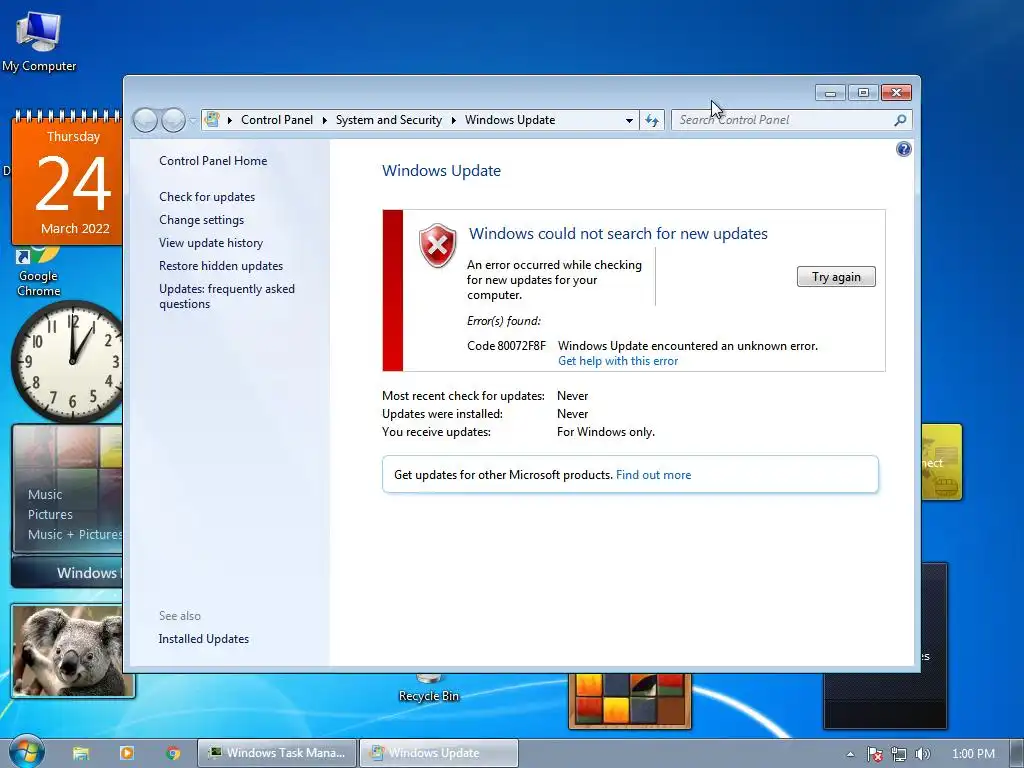Open Change settings in the sidebar
The width and height of the screenshot is (1024, 768).
(201, 220)
